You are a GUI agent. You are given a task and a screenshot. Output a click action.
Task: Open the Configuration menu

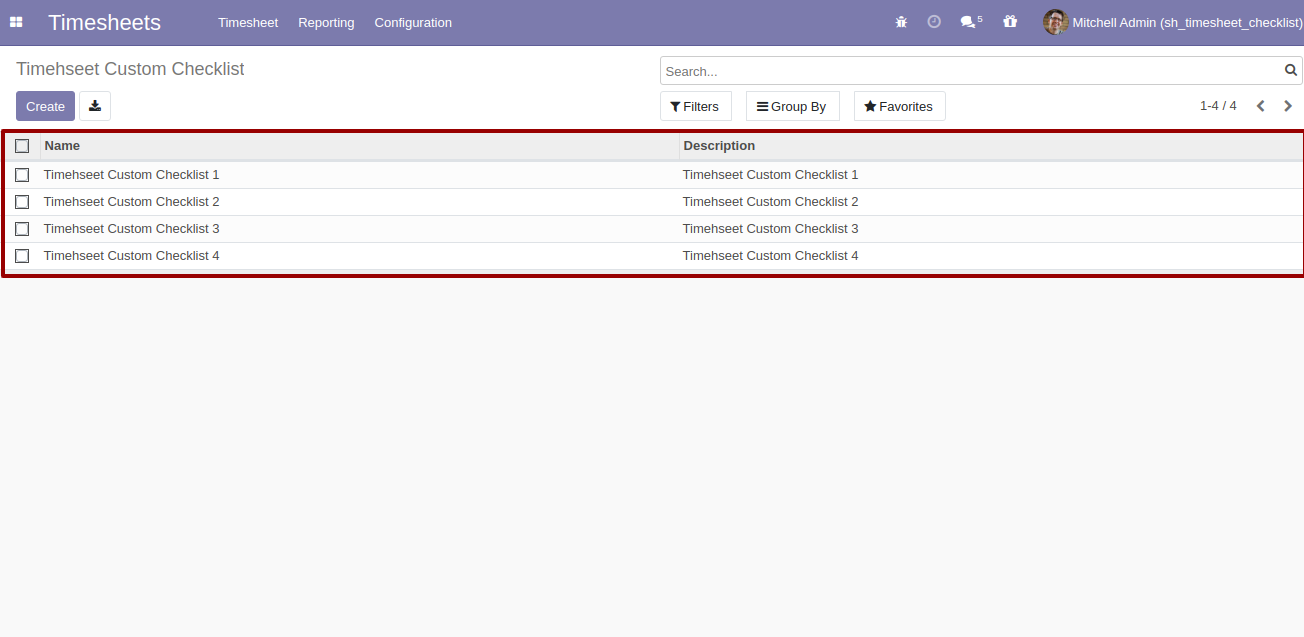[413, 22]
